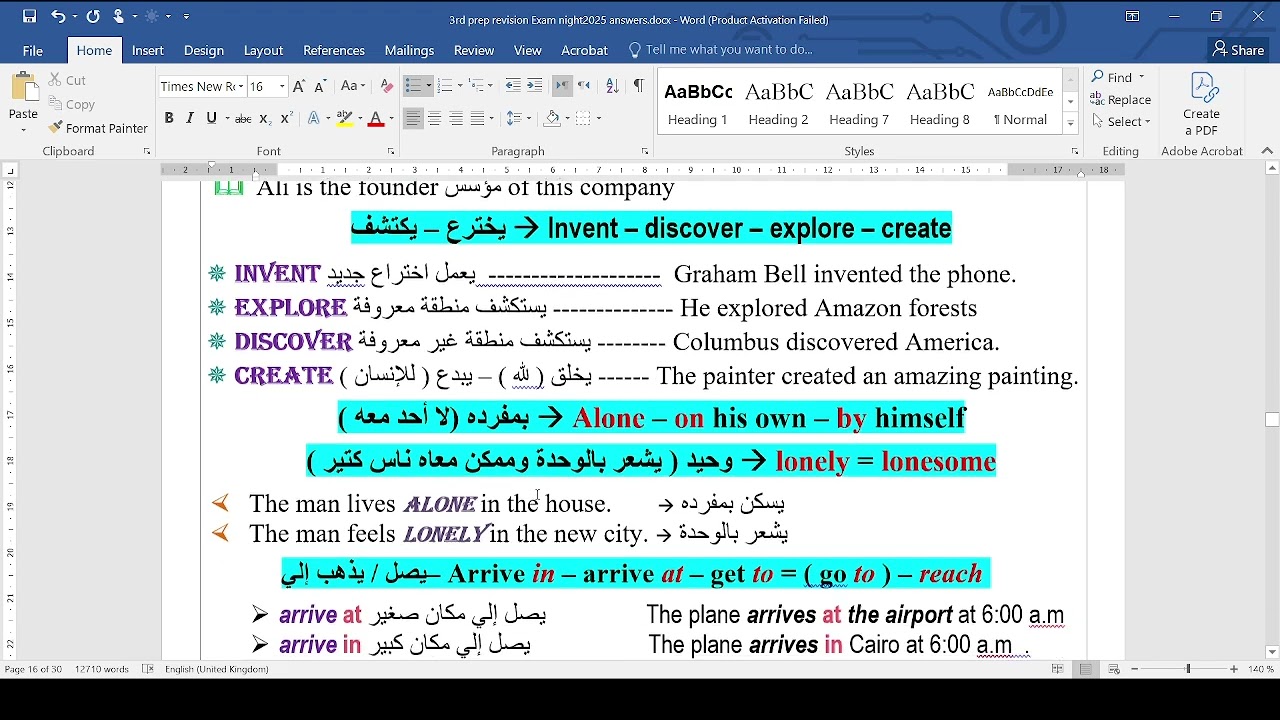Align text right

click(x=456, y=118)
